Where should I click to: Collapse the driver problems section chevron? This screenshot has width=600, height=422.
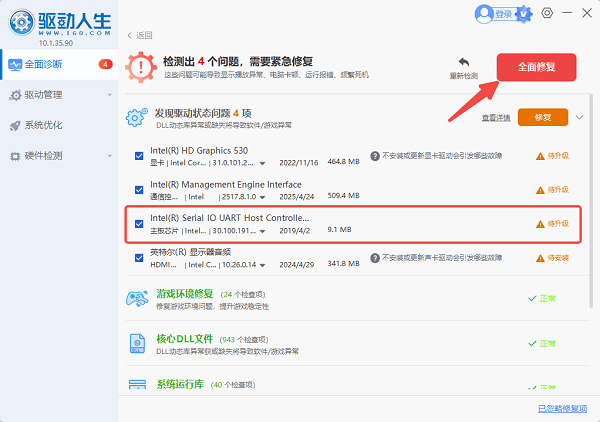coord(579,117)
